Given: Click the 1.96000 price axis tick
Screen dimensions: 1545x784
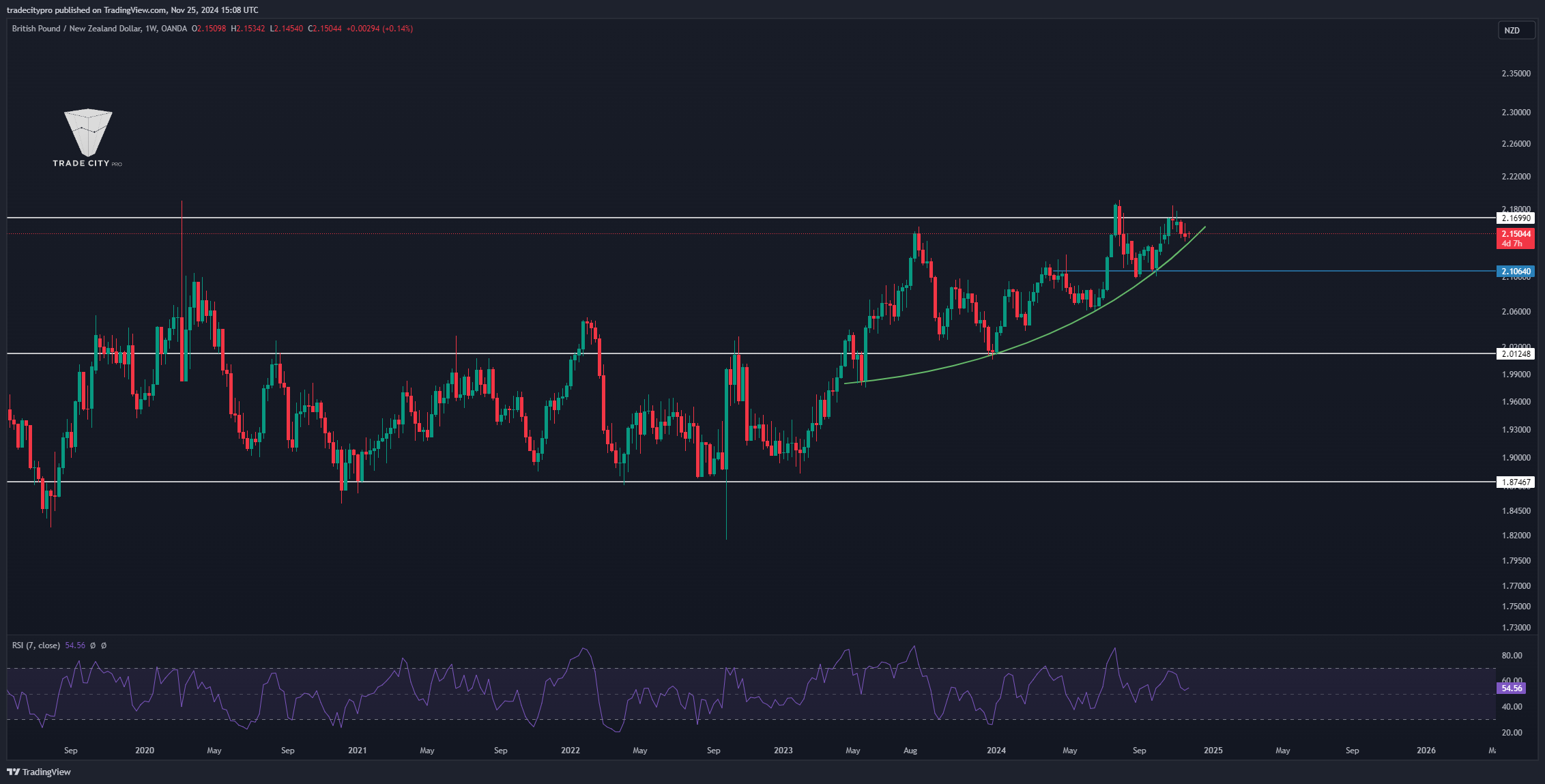Looking at the screenshot, I should tap(1516, 402).
